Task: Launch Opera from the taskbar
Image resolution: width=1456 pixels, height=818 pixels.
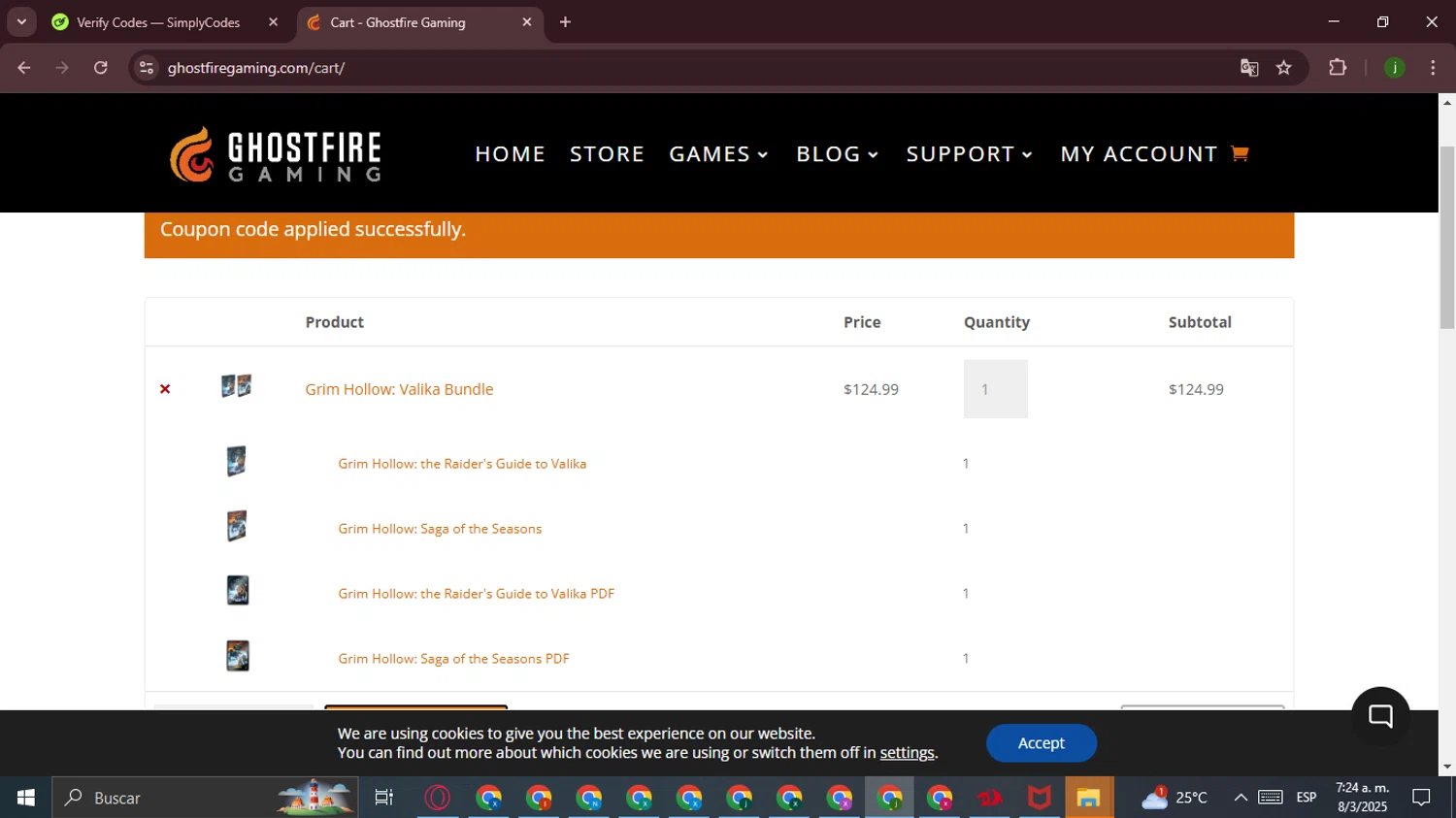Action: pyautogui.click(x=438, y=798)
